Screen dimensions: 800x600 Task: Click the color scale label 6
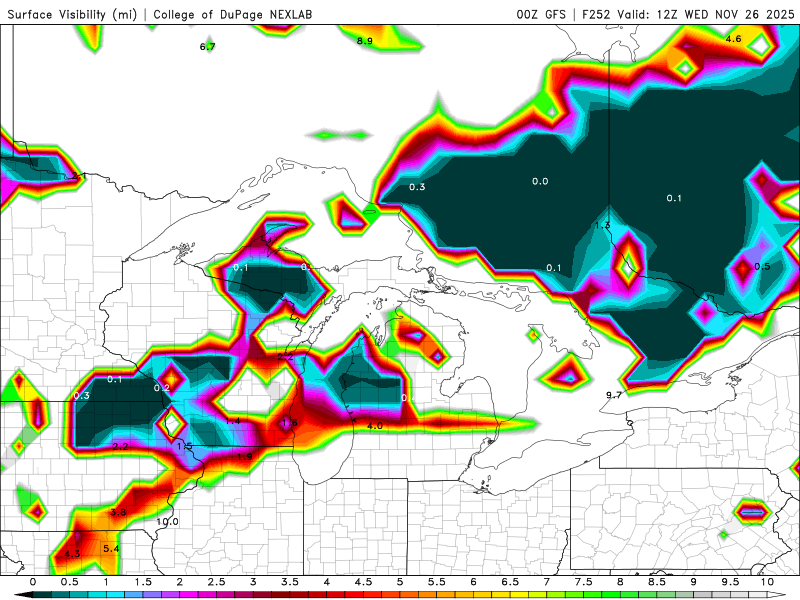pyautogui.click(x=473, y=582)
